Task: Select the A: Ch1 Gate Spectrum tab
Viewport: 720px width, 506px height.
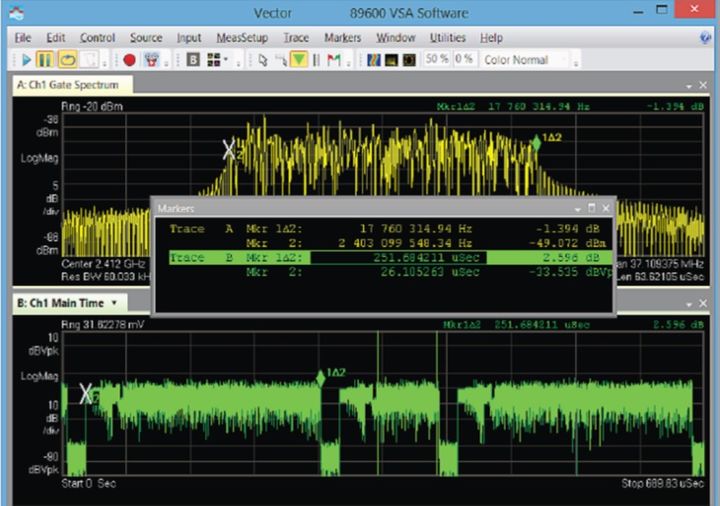Action: click(68, 85)
